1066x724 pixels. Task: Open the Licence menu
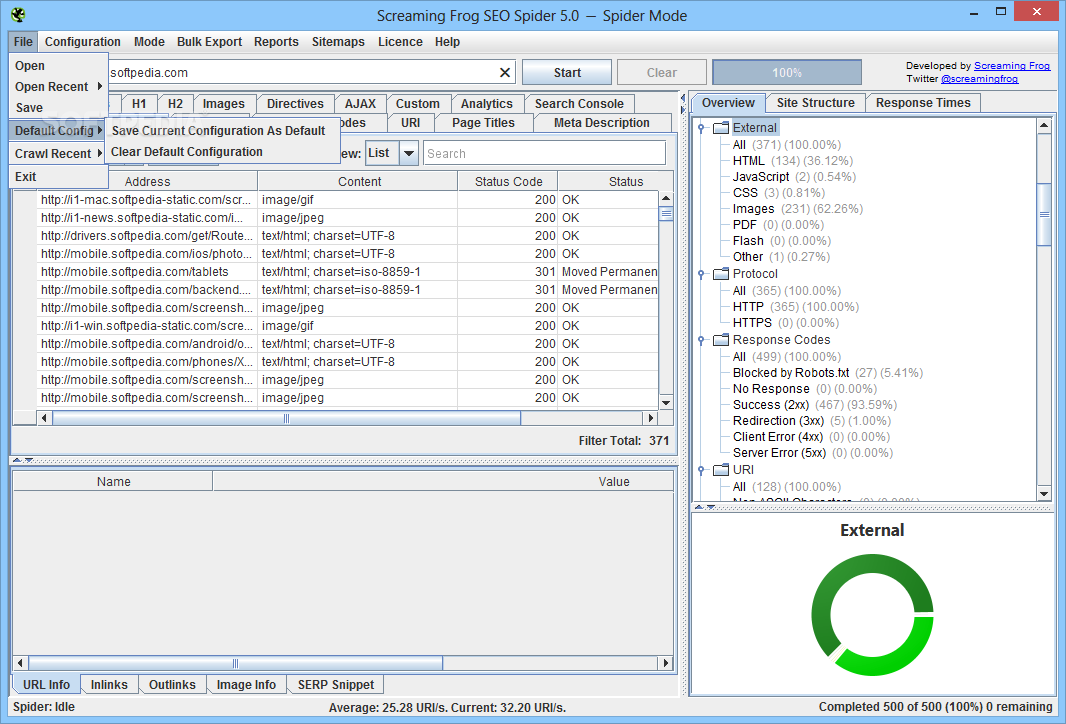point(400,41)
